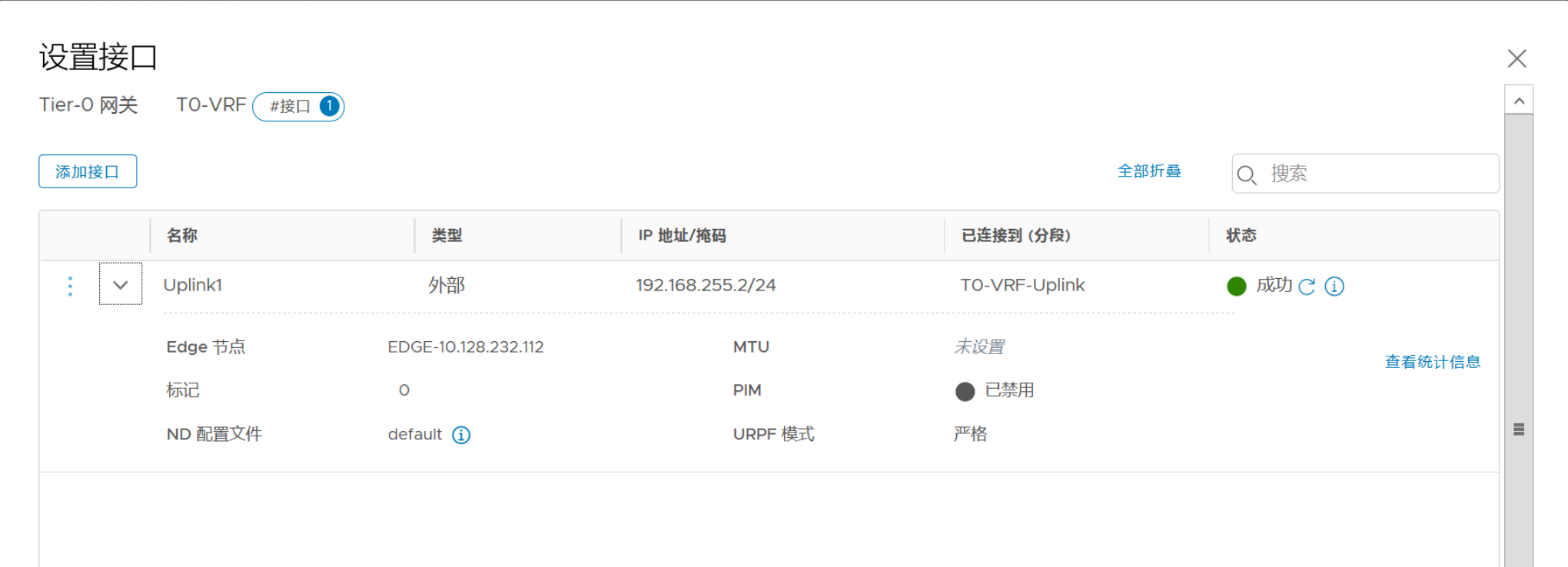The width and height of the screenshot is (1568, 567).
Task: Click the scrollbar up arrow
Action: pyautogui.click(x=1519, y=101)
